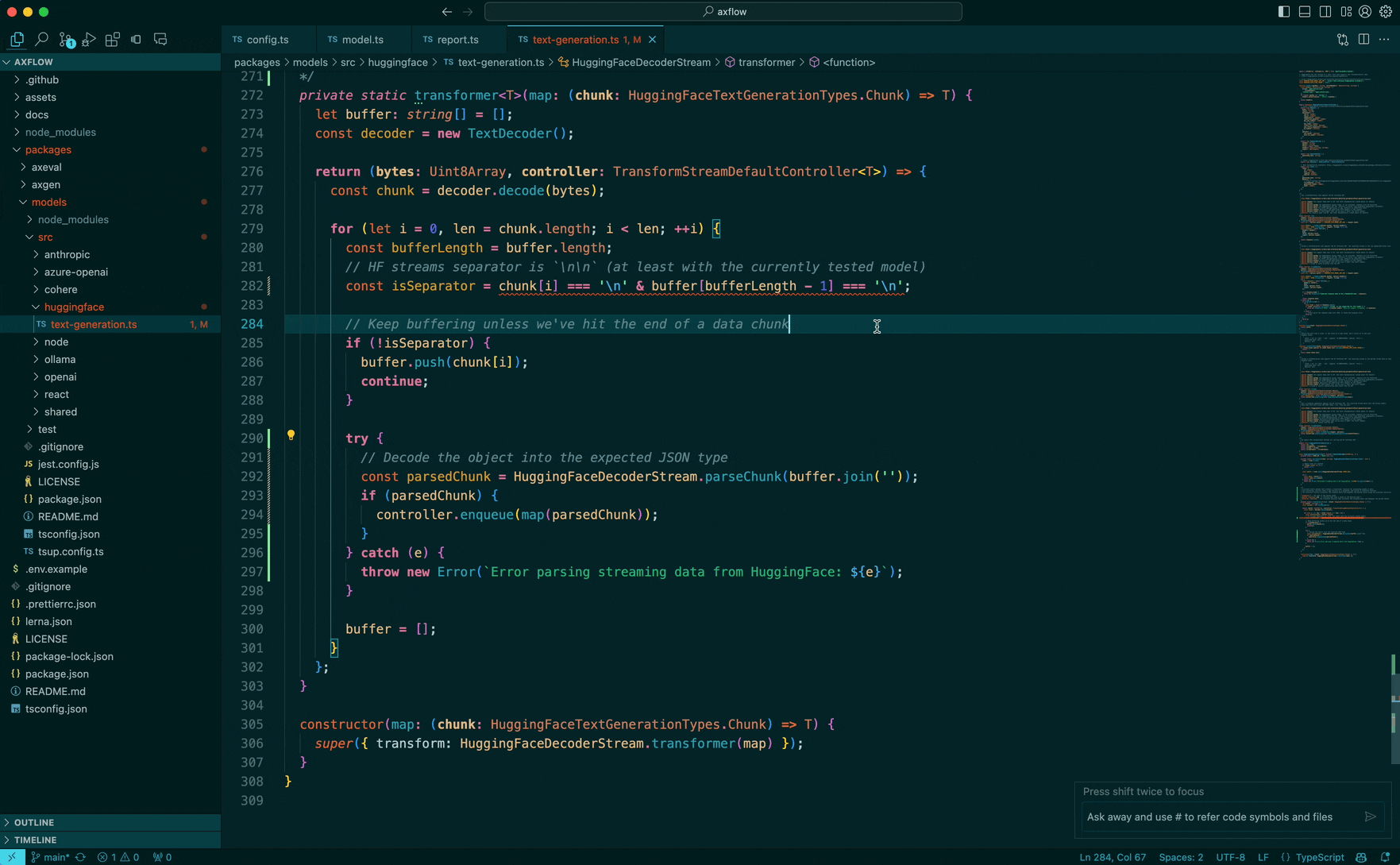Toggle secondary sidebar visibility
The width and height of the screenshot is (1400, 865).
[1325, 12]
